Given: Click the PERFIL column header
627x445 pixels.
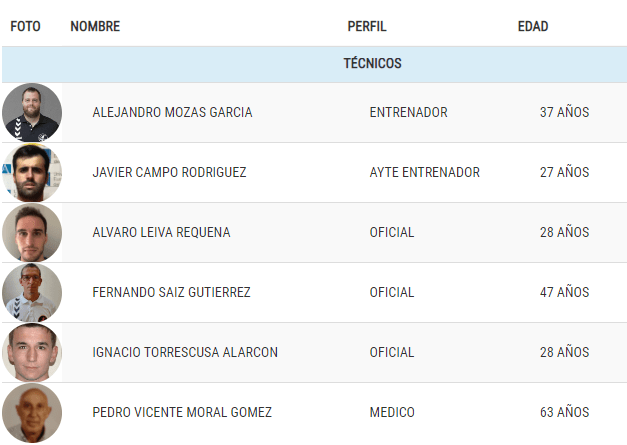Looking at the screenshot, I should click(367, 26).
